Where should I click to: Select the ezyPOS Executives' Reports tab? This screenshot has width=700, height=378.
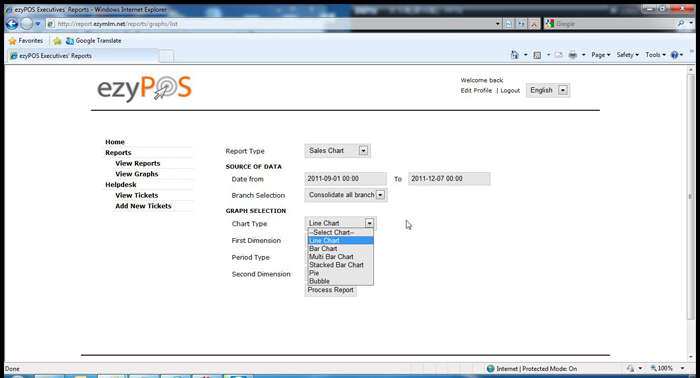(x=83, y=56)
